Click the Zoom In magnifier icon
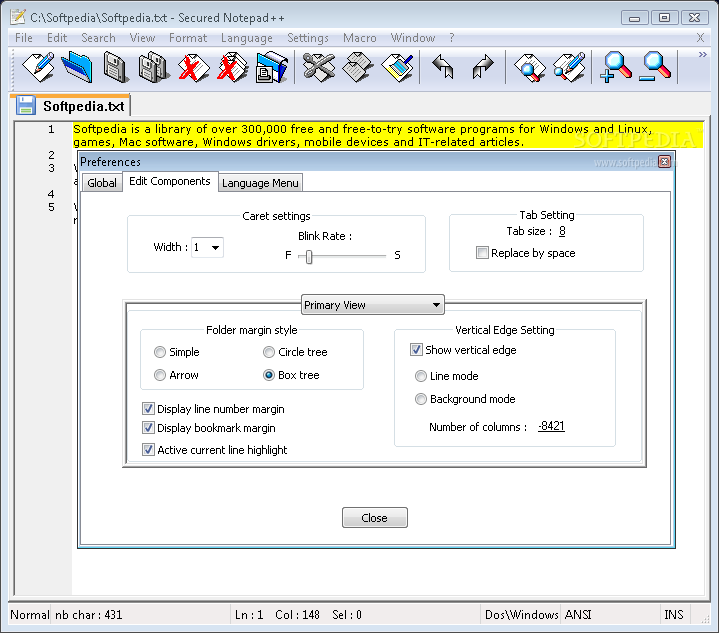 point(616,67)
